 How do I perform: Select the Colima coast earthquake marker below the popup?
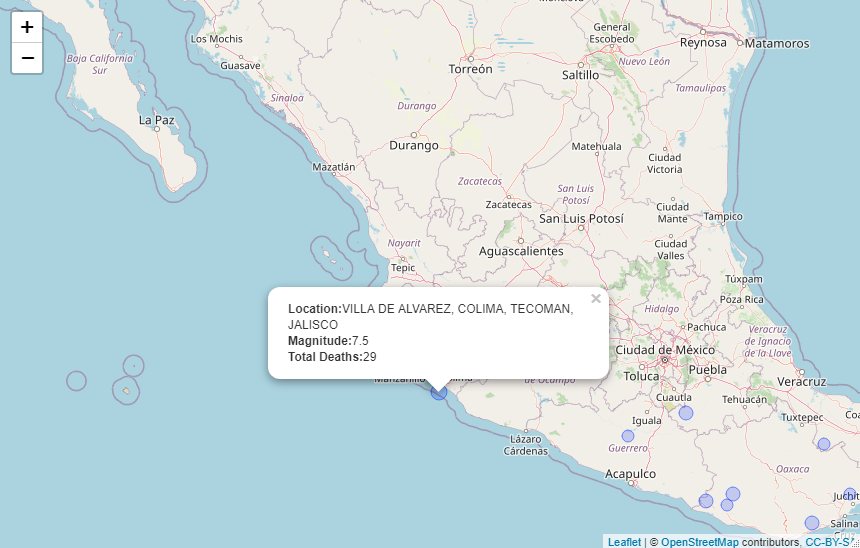coord(439,392)
